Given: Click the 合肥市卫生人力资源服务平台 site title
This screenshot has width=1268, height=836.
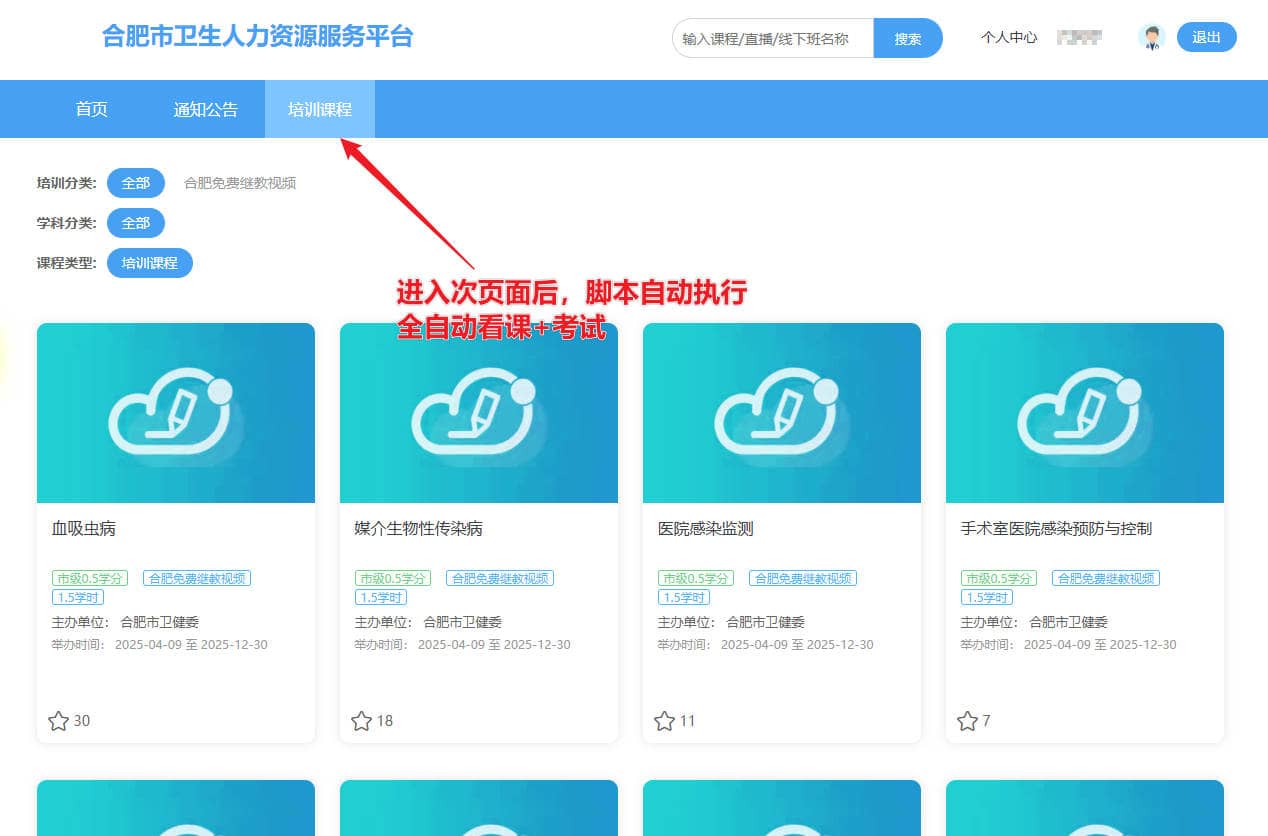Looking at the screenshot, I should tap(258, 37).
